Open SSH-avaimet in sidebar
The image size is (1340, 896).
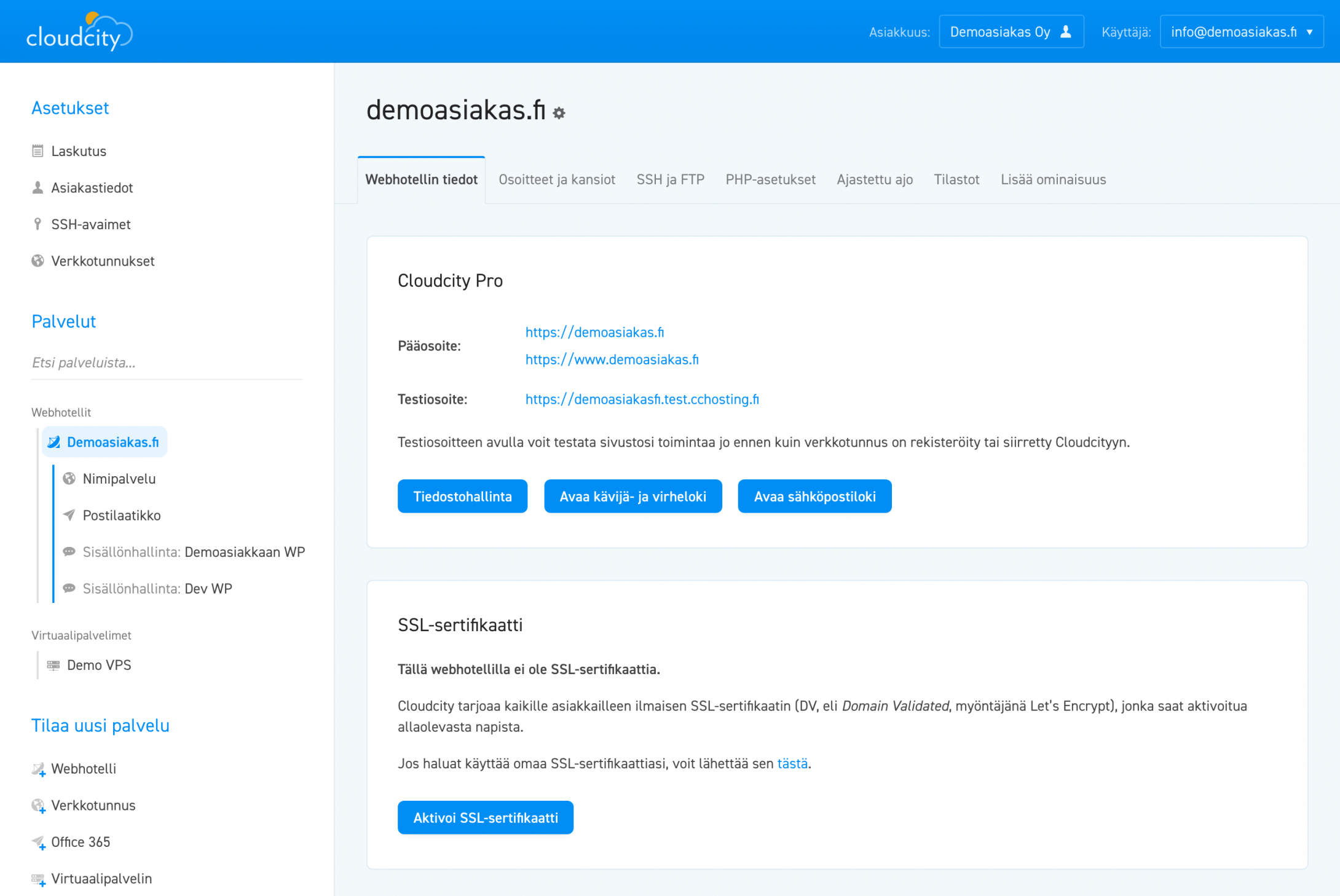click(x=91, y=224)
